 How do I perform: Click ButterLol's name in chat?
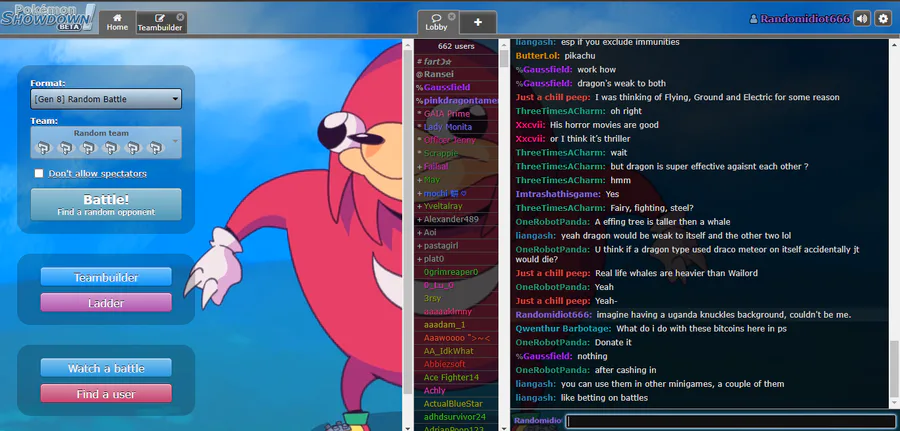click(537, 56)
